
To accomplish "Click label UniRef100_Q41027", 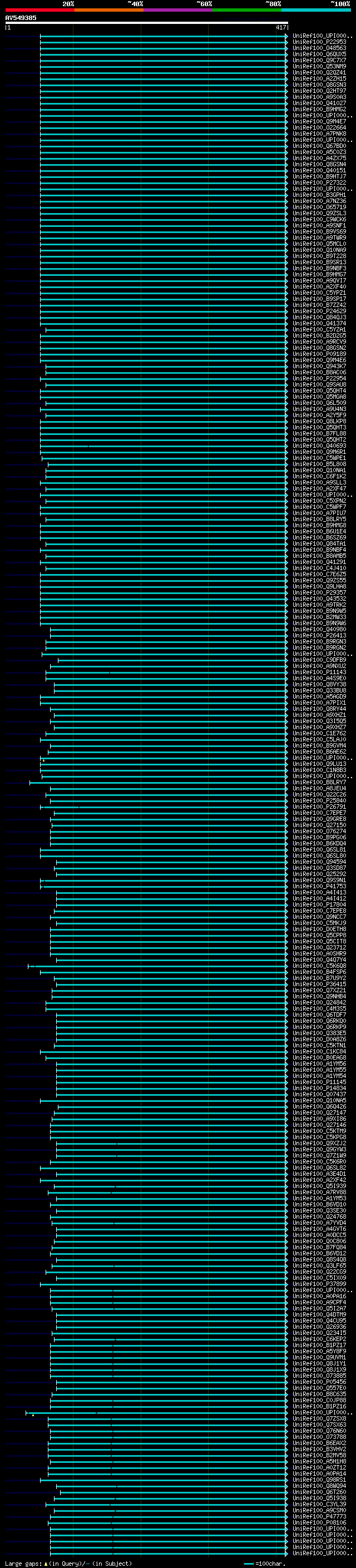I will [x=319, y=103].
